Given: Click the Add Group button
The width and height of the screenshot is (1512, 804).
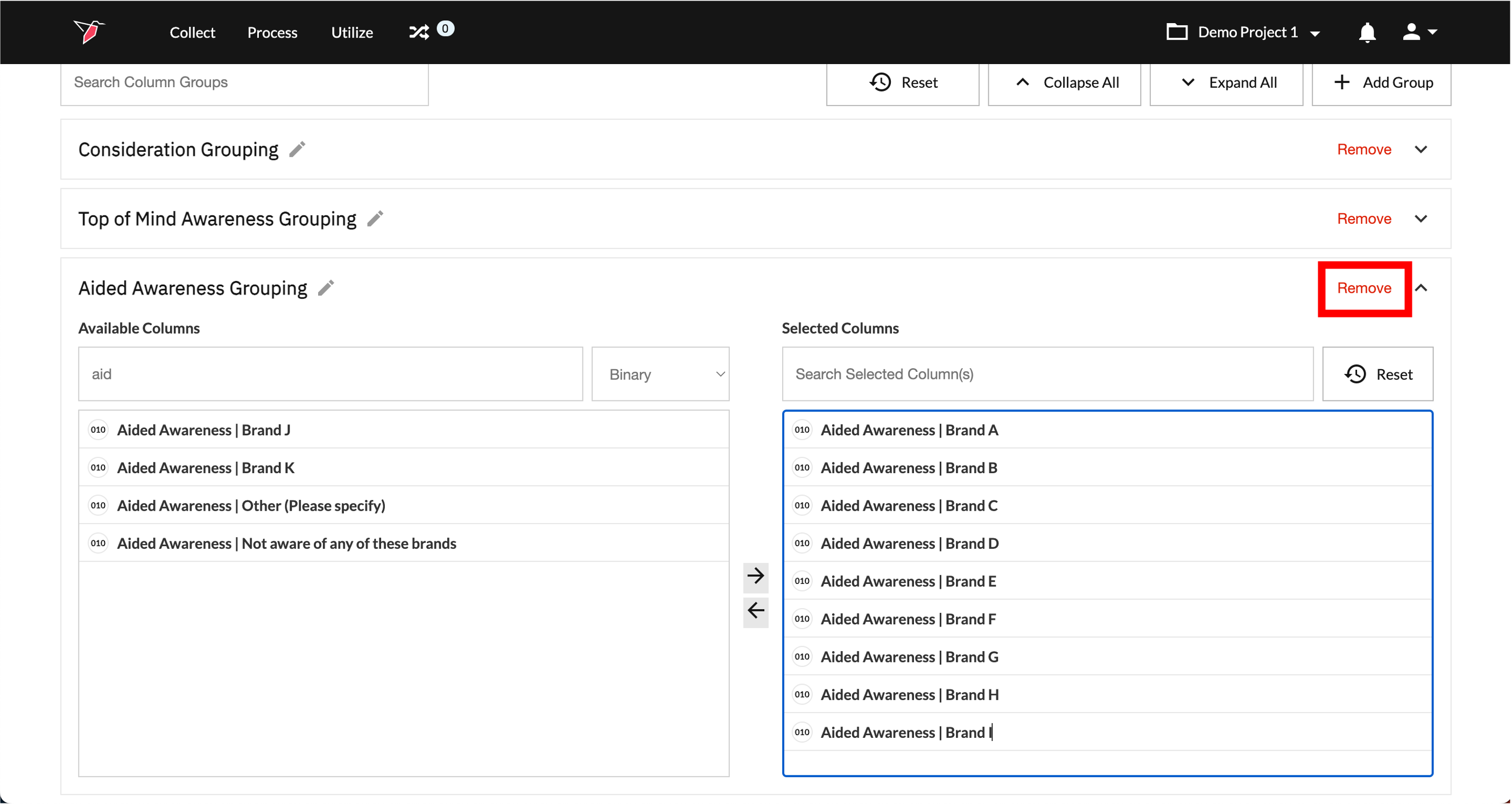Looking at the screenshot, I should tap(1381, 83).
